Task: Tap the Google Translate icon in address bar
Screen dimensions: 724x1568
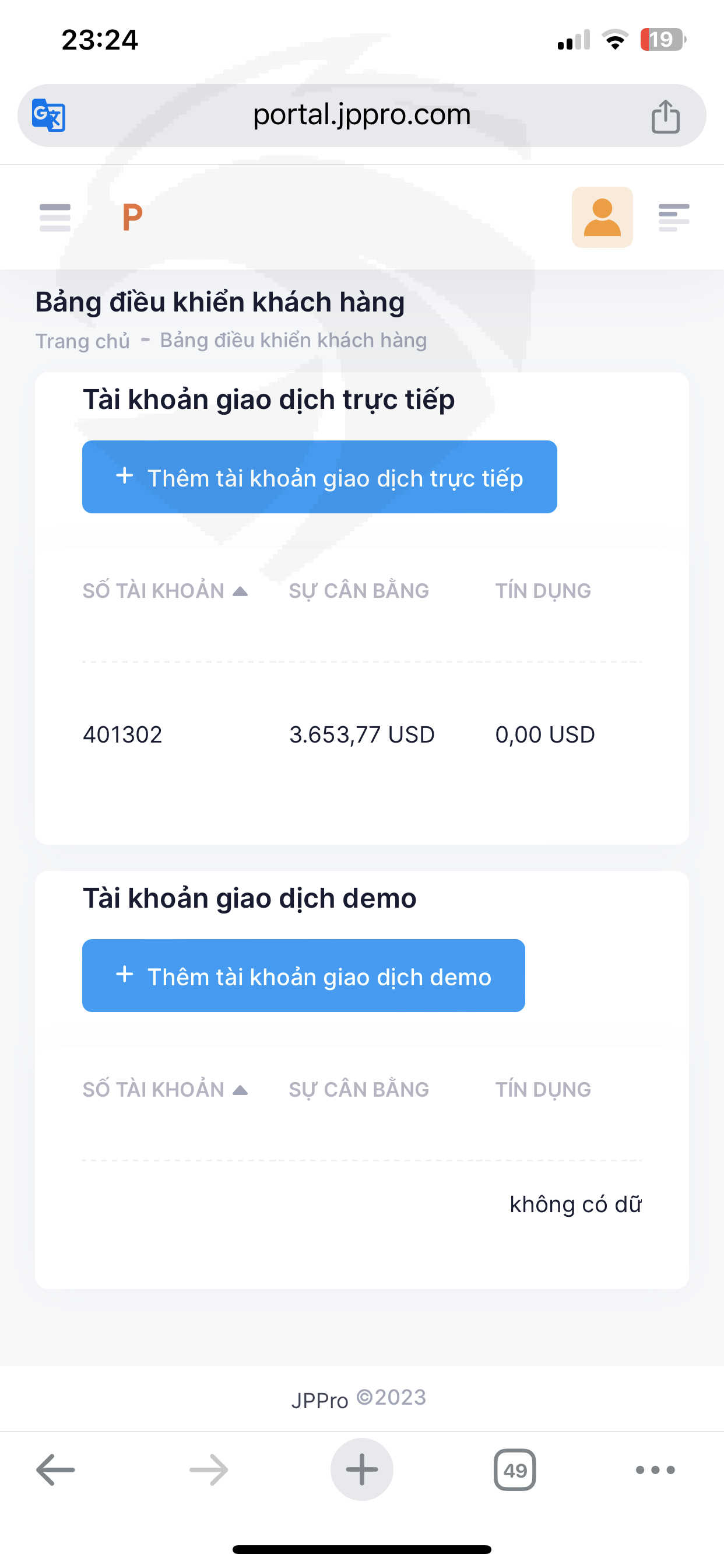Action: pyautogui.click(x=48, y=115)
